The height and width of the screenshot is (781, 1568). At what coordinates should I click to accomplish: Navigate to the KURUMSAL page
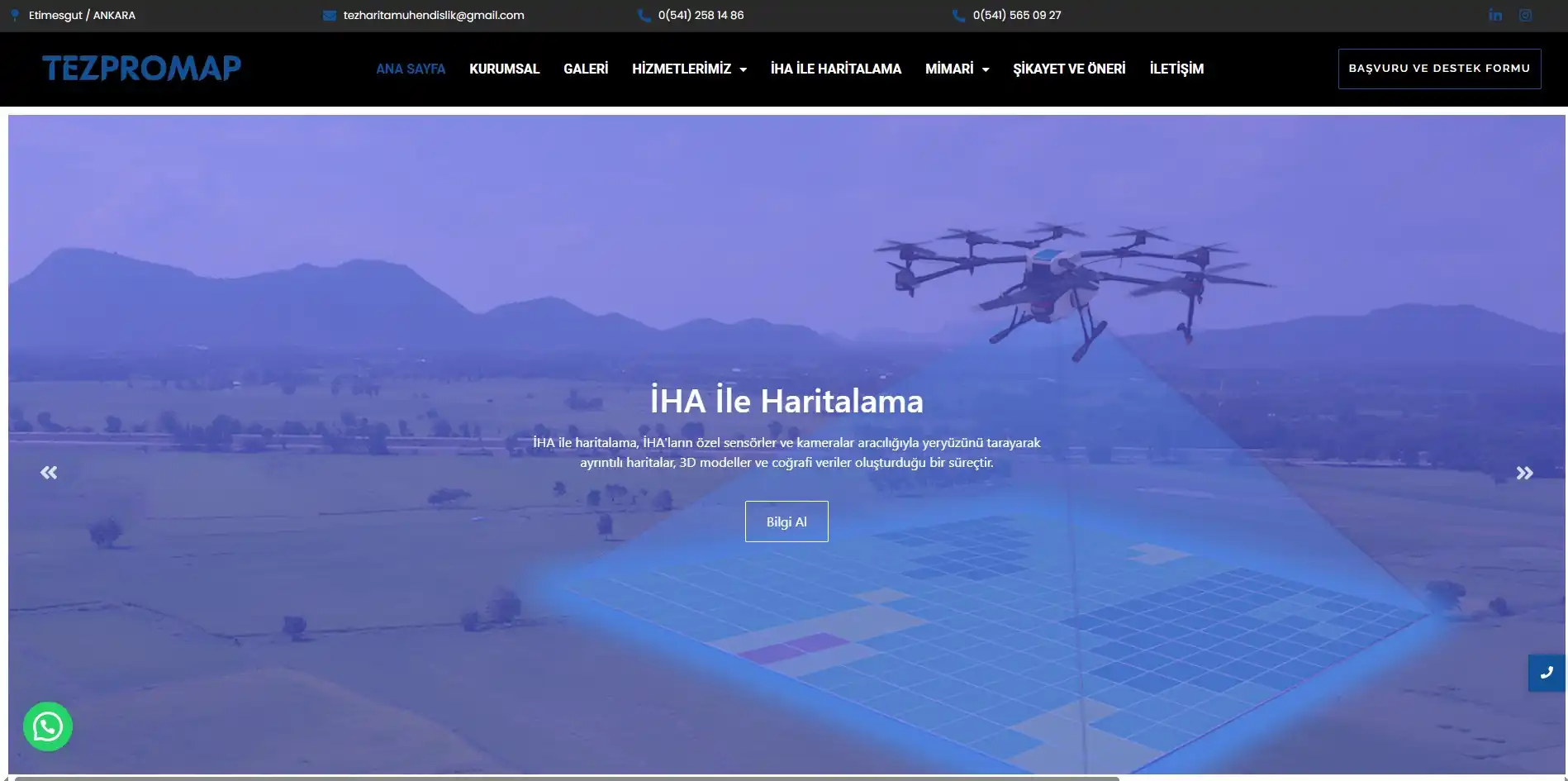504,69
